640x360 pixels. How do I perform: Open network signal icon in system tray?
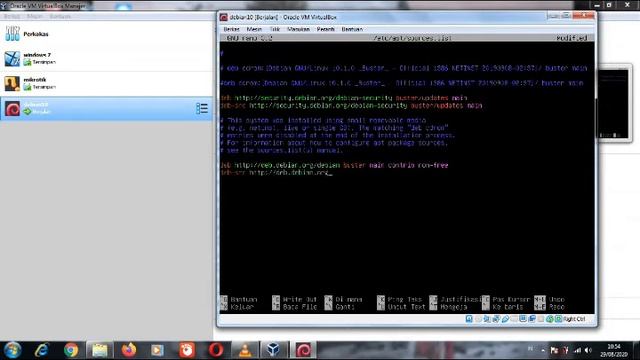click(x=577, y=350)
